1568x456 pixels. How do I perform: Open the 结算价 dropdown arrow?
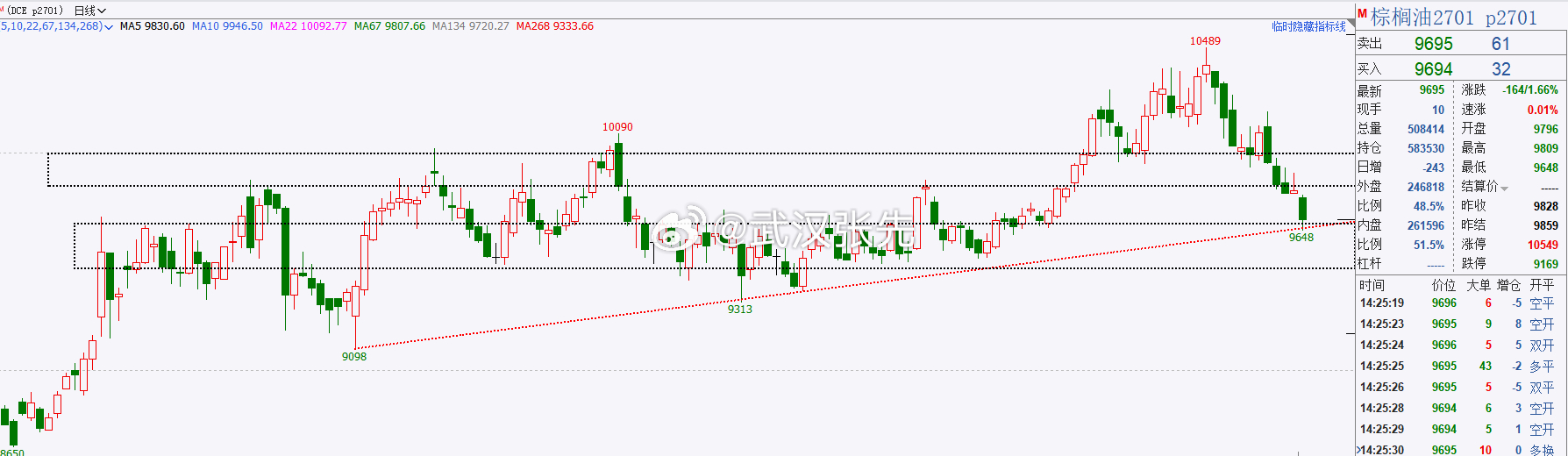click(1504, 189)
